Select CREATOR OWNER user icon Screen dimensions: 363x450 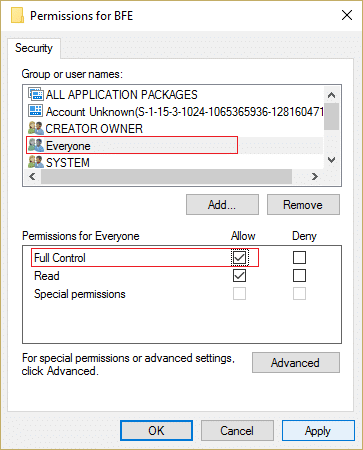pos(36,128)
